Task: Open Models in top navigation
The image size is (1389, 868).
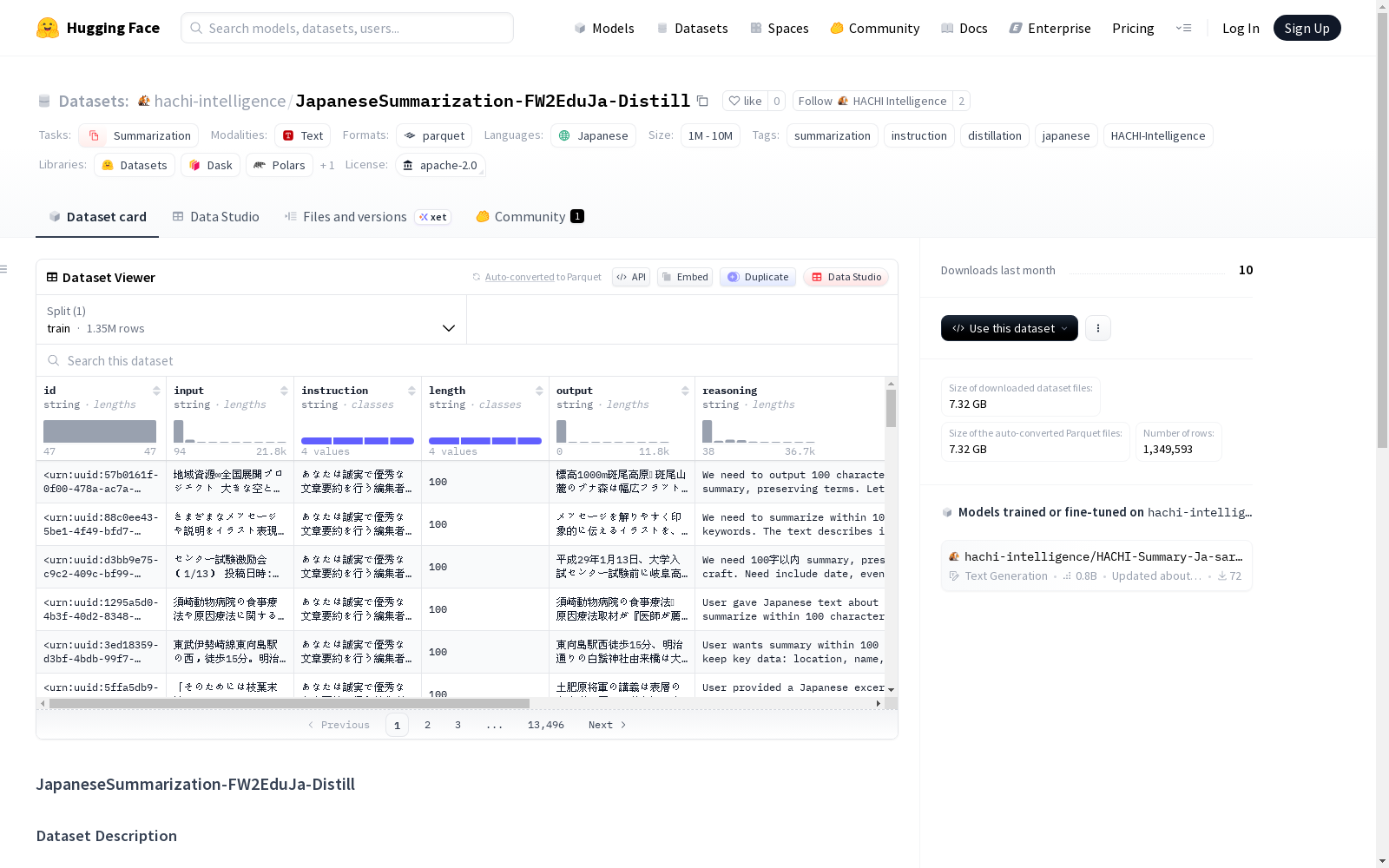Action: pyautogui.click(x=604, y=28)
